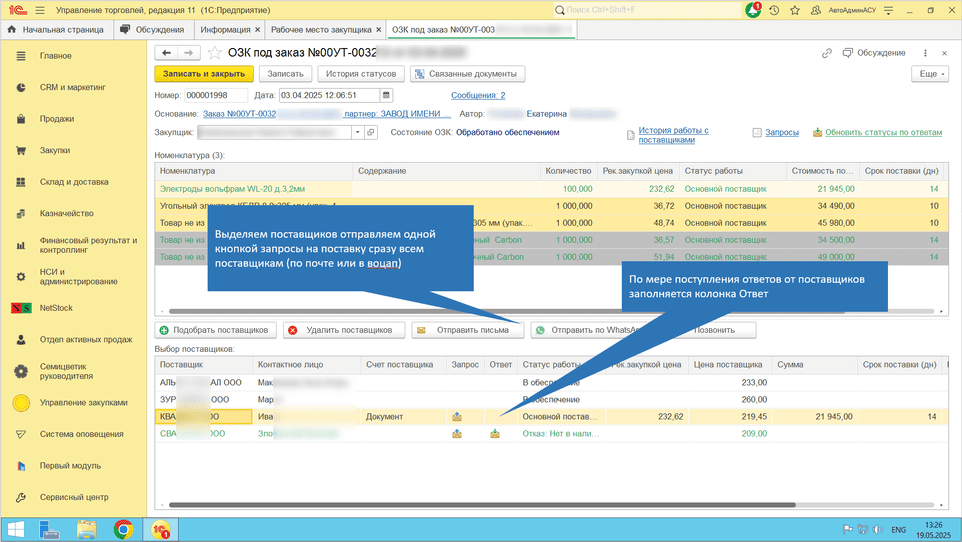Image resolution: width=962 pixels, height=542 pixels.
Task: Click the Позвонить button
Action: pyautogui.click(x=714, y=330)
